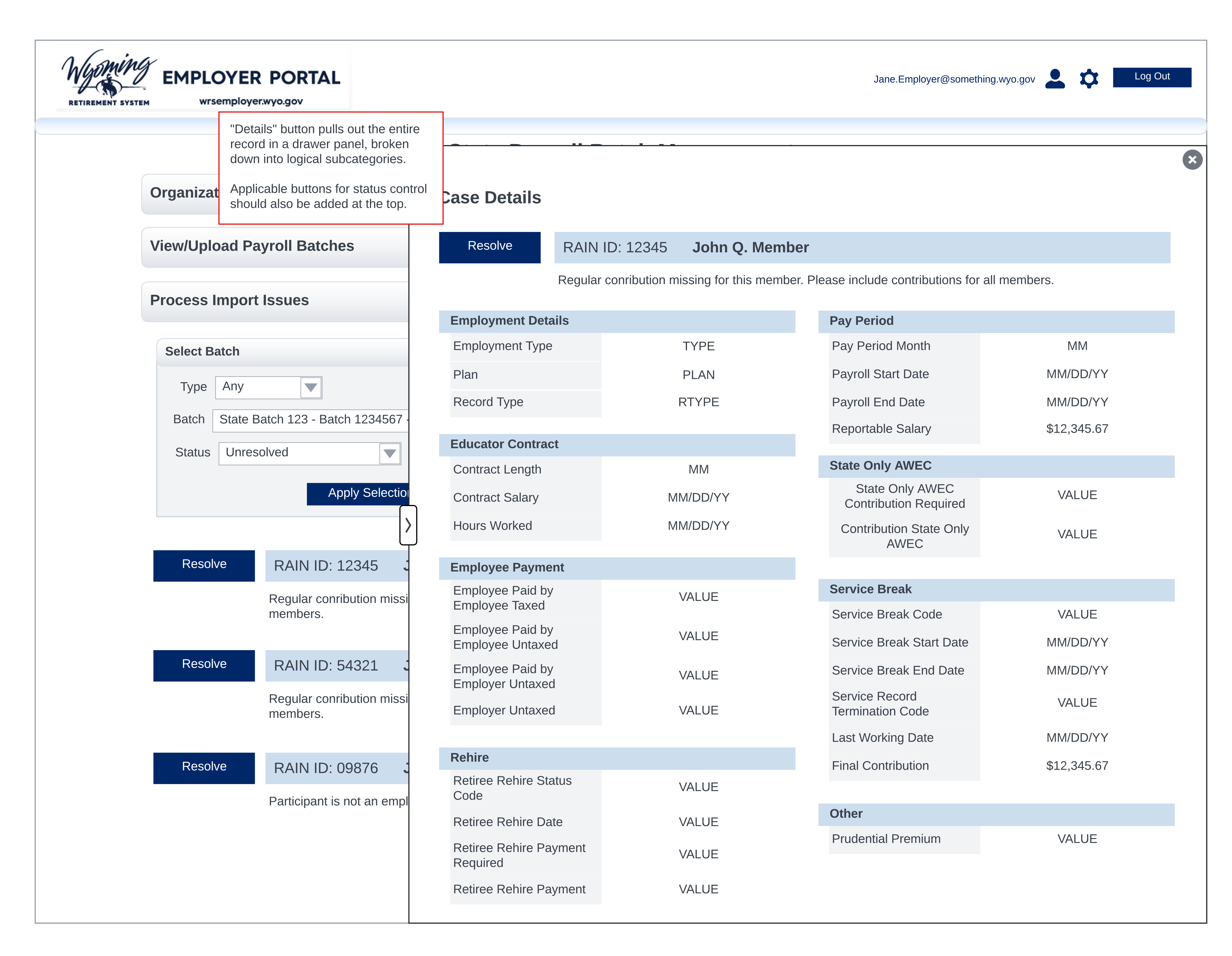Click the Educator Contract section header
Screen dimensions: 1232x956
(x=616, y=445)
